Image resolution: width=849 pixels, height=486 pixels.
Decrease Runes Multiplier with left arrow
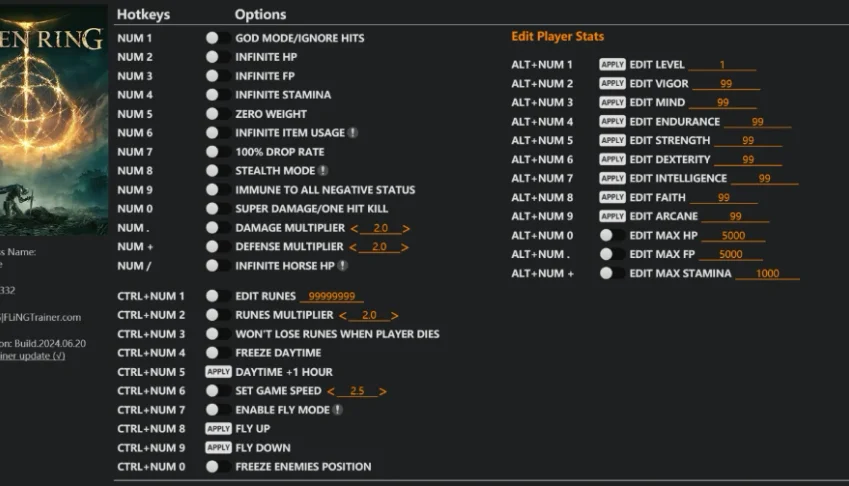click(x=343, y=316)
